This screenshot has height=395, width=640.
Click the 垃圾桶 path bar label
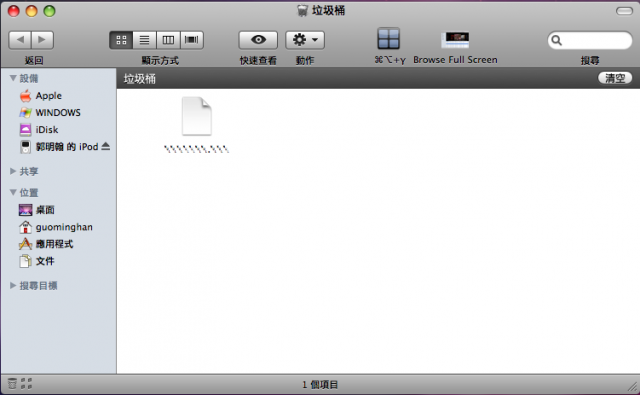pyautogui.click(x=140, y=79)
